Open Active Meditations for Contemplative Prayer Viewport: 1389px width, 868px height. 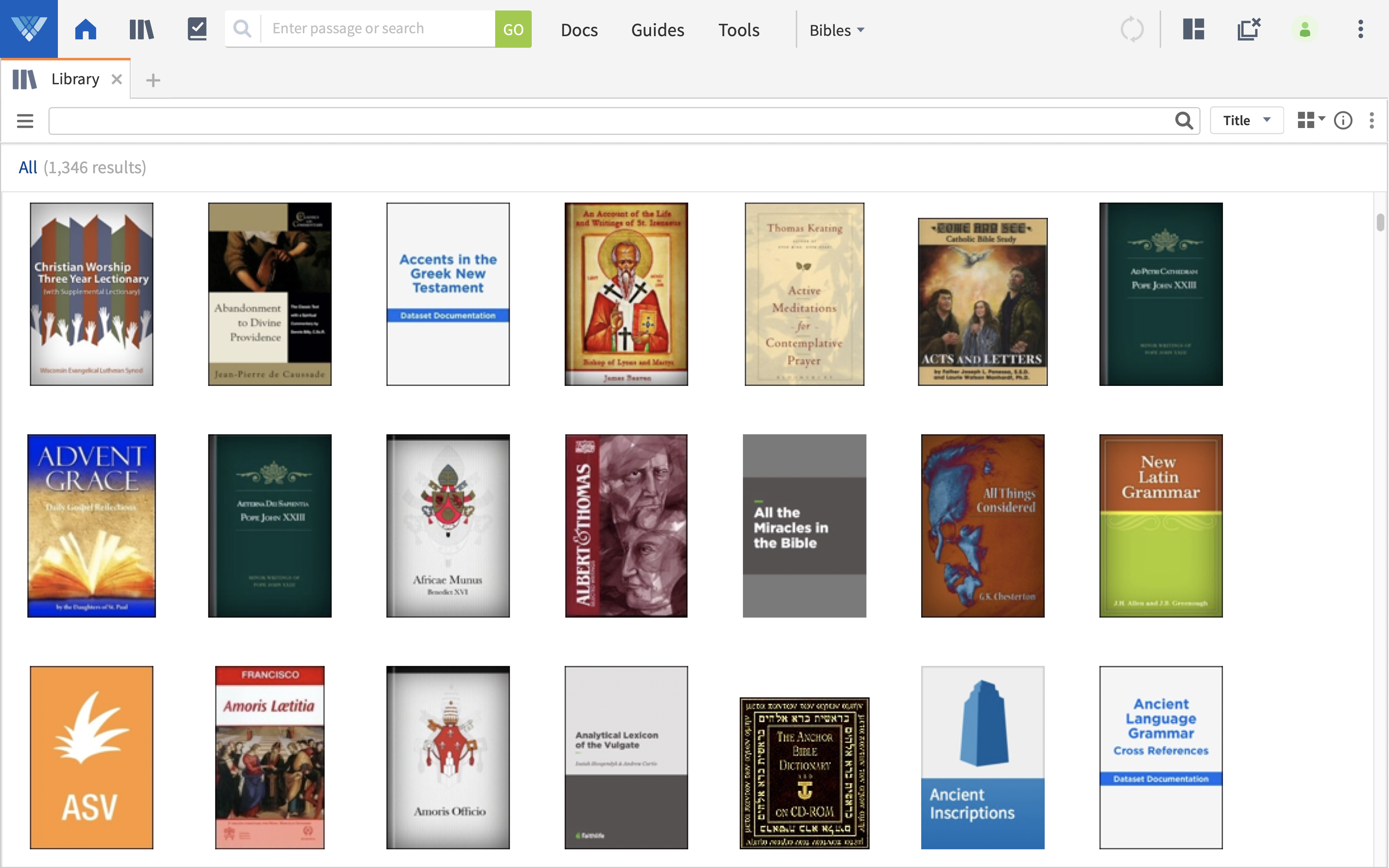(804, 294)
